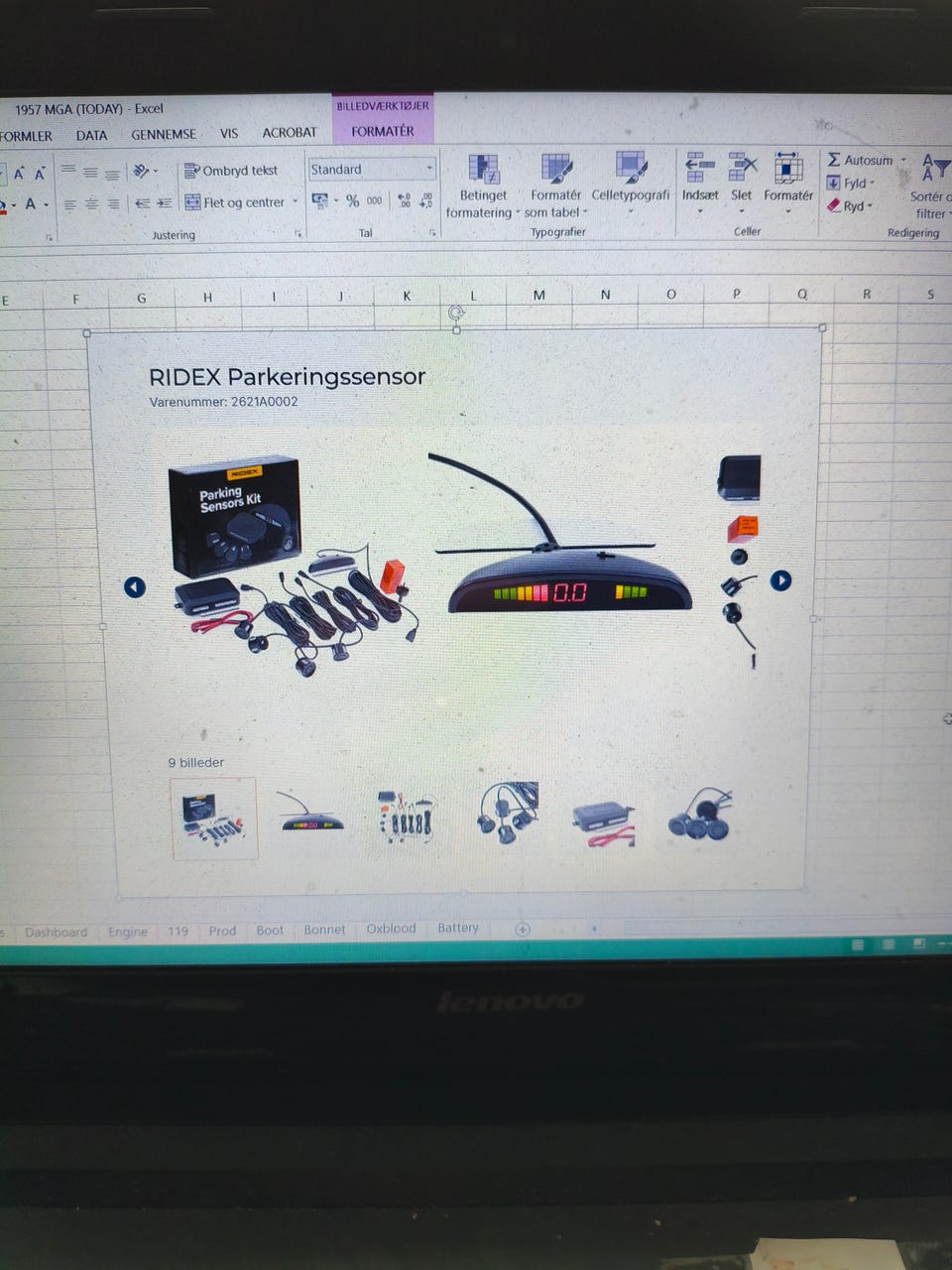Apply the font color A button
The image size is (952, 1270).
31,204
